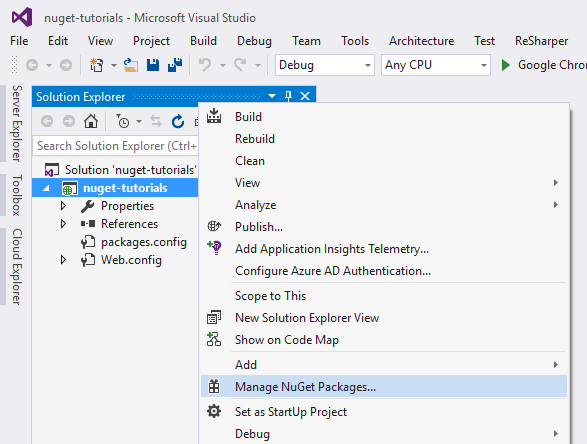Choose Rebuild from context menu
587x444 pixels.
[x=384, y=139]
